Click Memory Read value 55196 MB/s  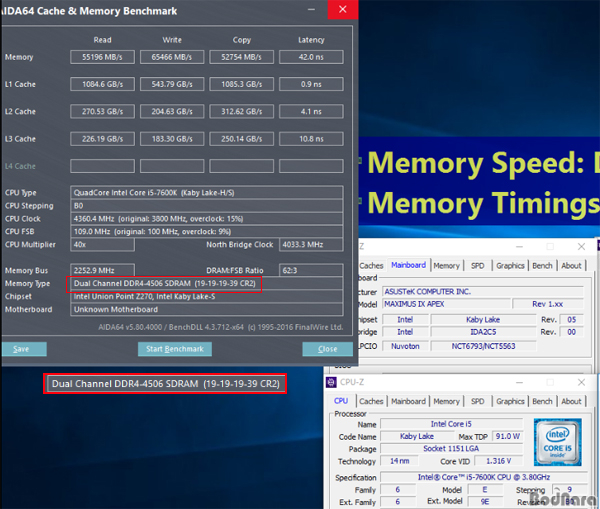(102, 57)
